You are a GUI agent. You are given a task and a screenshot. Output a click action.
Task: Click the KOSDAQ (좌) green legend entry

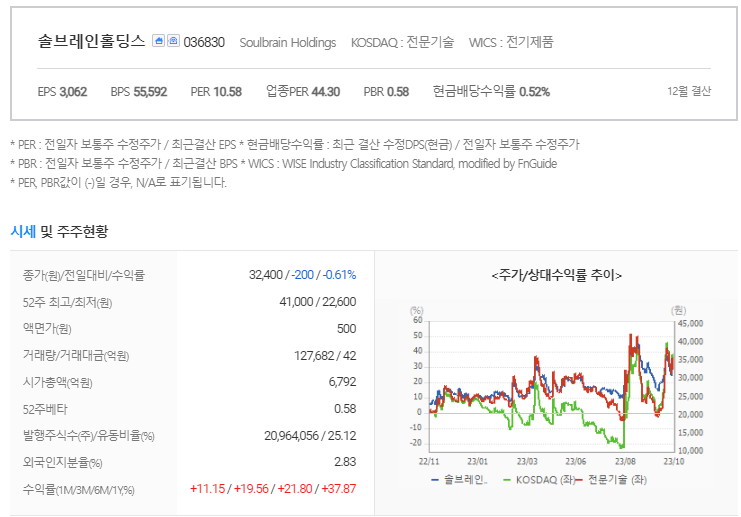(x=539, y=480)
